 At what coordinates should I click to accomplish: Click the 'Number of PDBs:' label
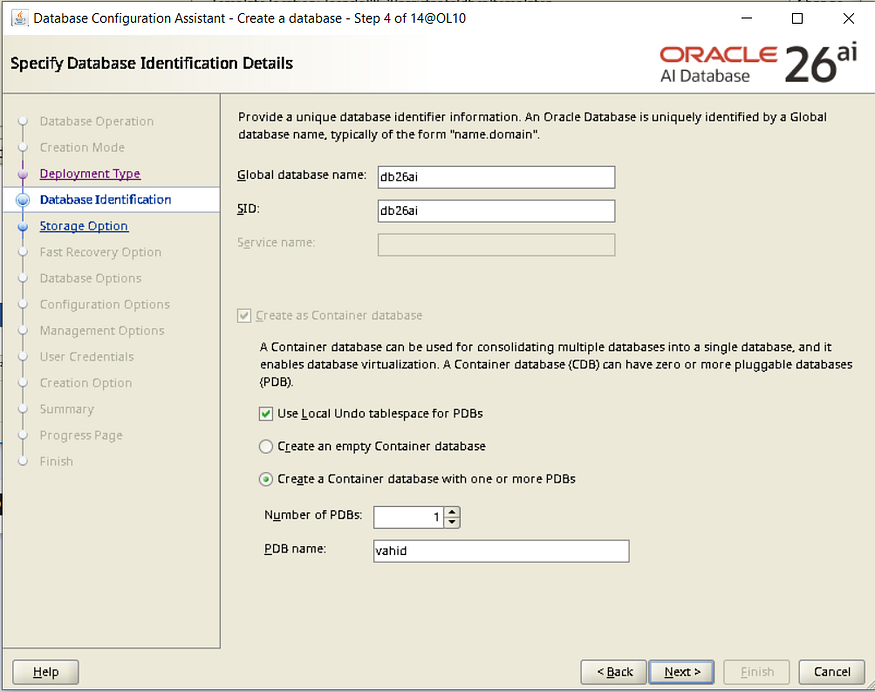[x=313, y=515]
